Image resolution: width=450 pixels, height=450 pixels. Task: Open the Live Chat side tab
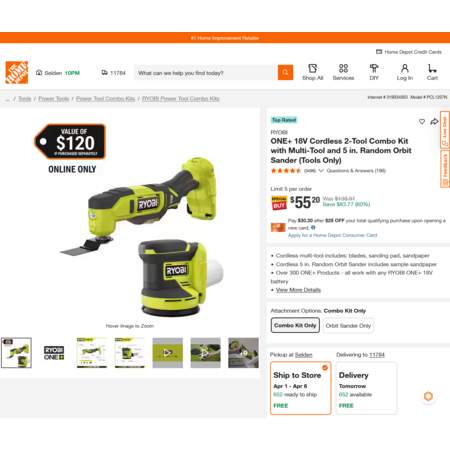click(445, 130)
